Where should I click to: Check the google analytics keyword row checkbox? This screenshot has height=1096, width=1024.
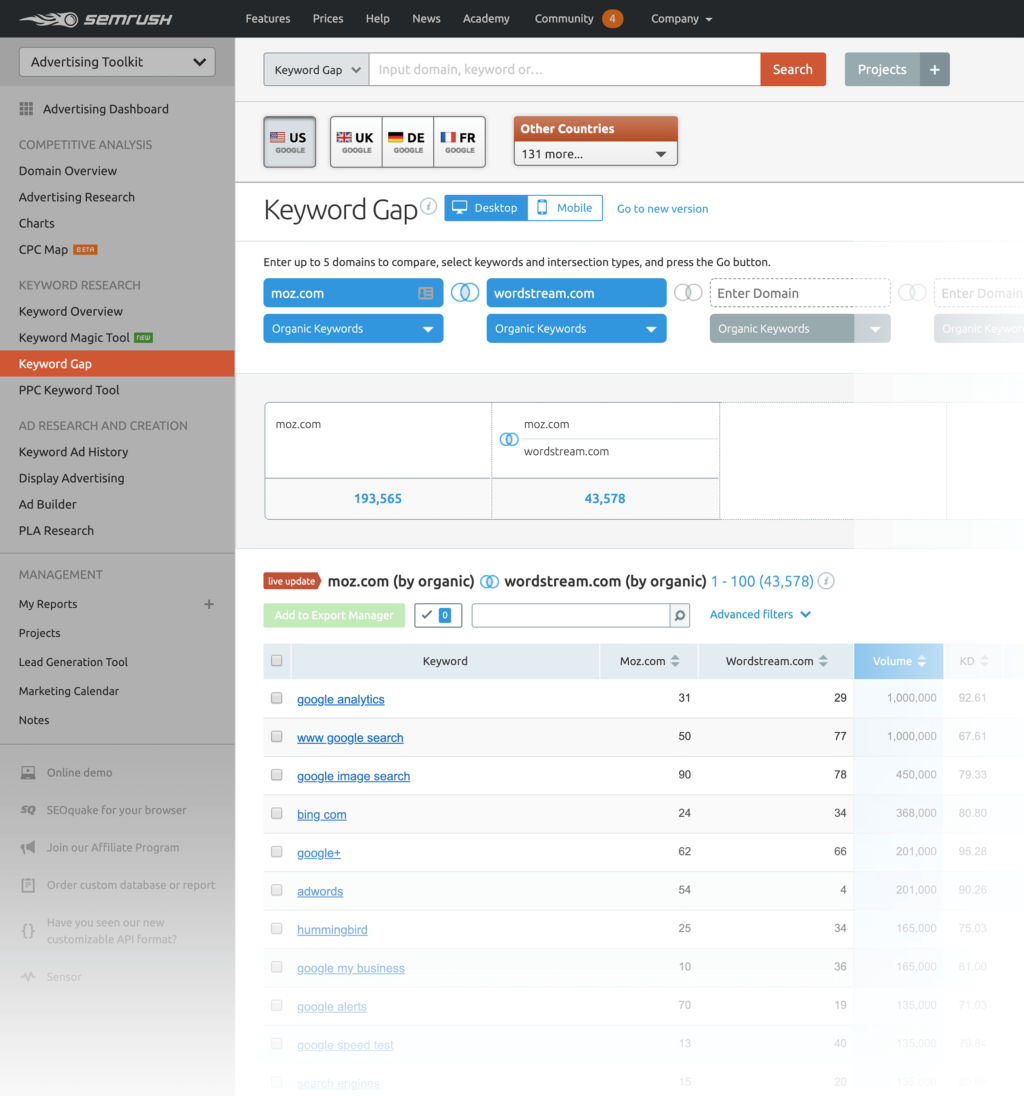point(276,698)
